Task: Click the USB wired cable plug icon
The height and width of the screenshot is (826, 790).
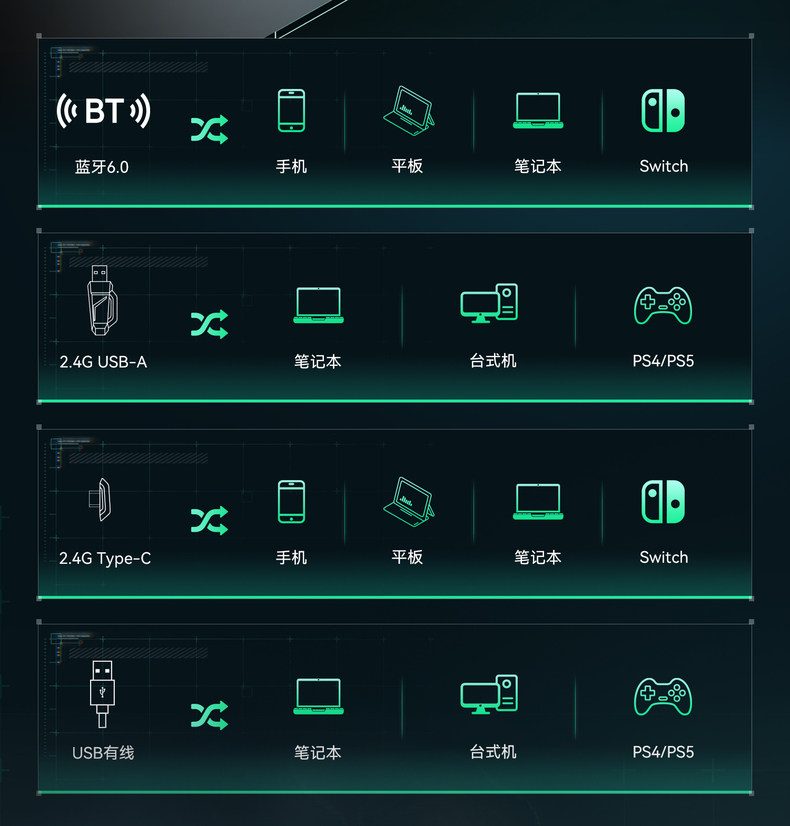Action: (x=102, y=694)
